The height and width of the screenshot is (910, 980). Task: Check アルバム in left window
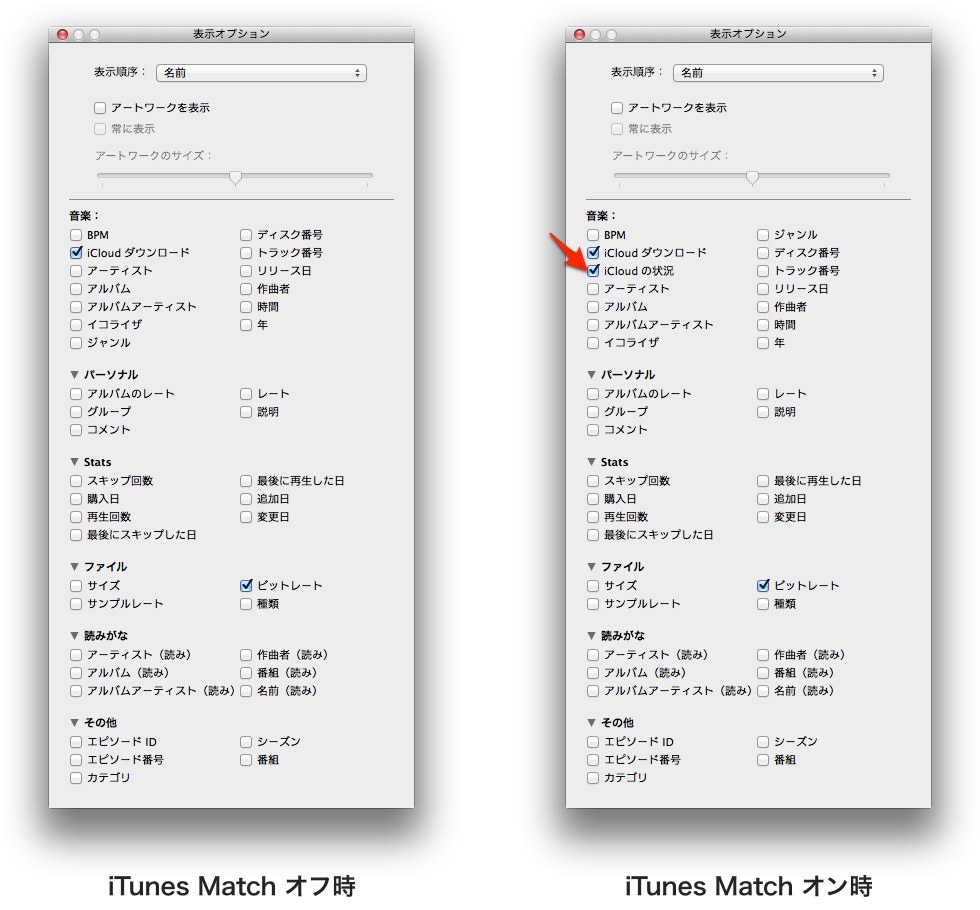tap(76, 289)
